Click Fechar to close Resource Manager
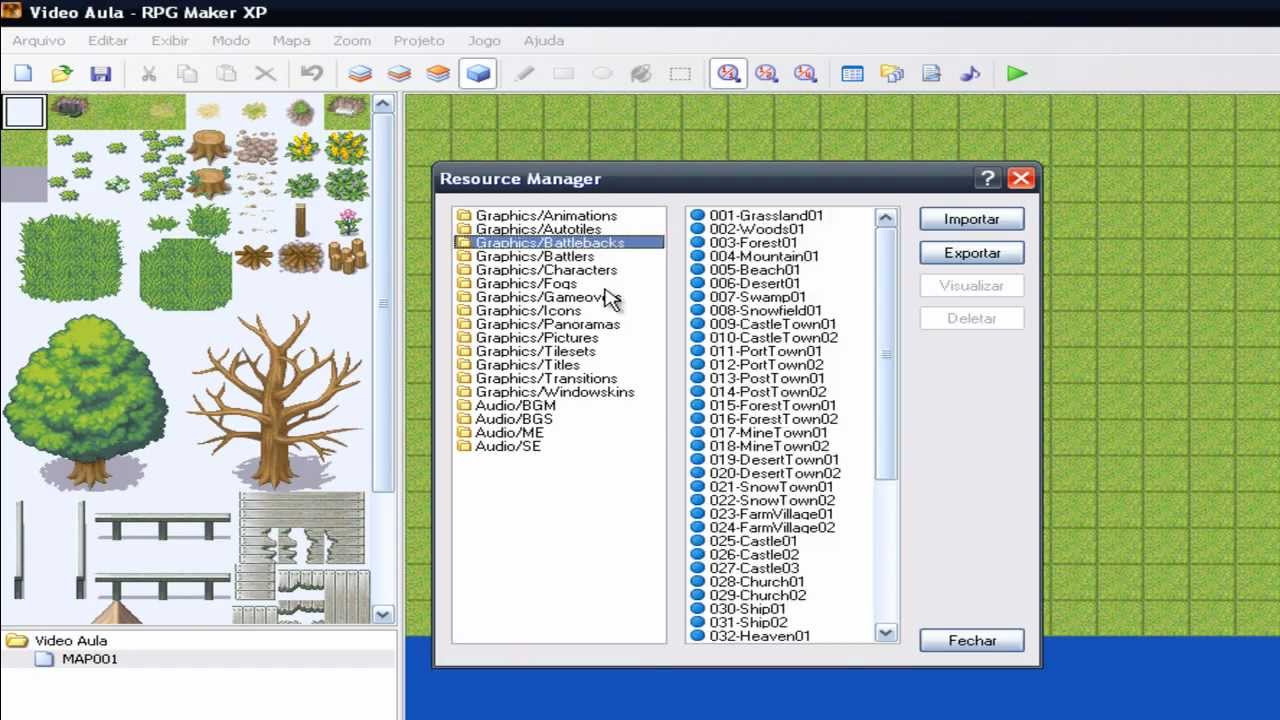 pos(972,641)
